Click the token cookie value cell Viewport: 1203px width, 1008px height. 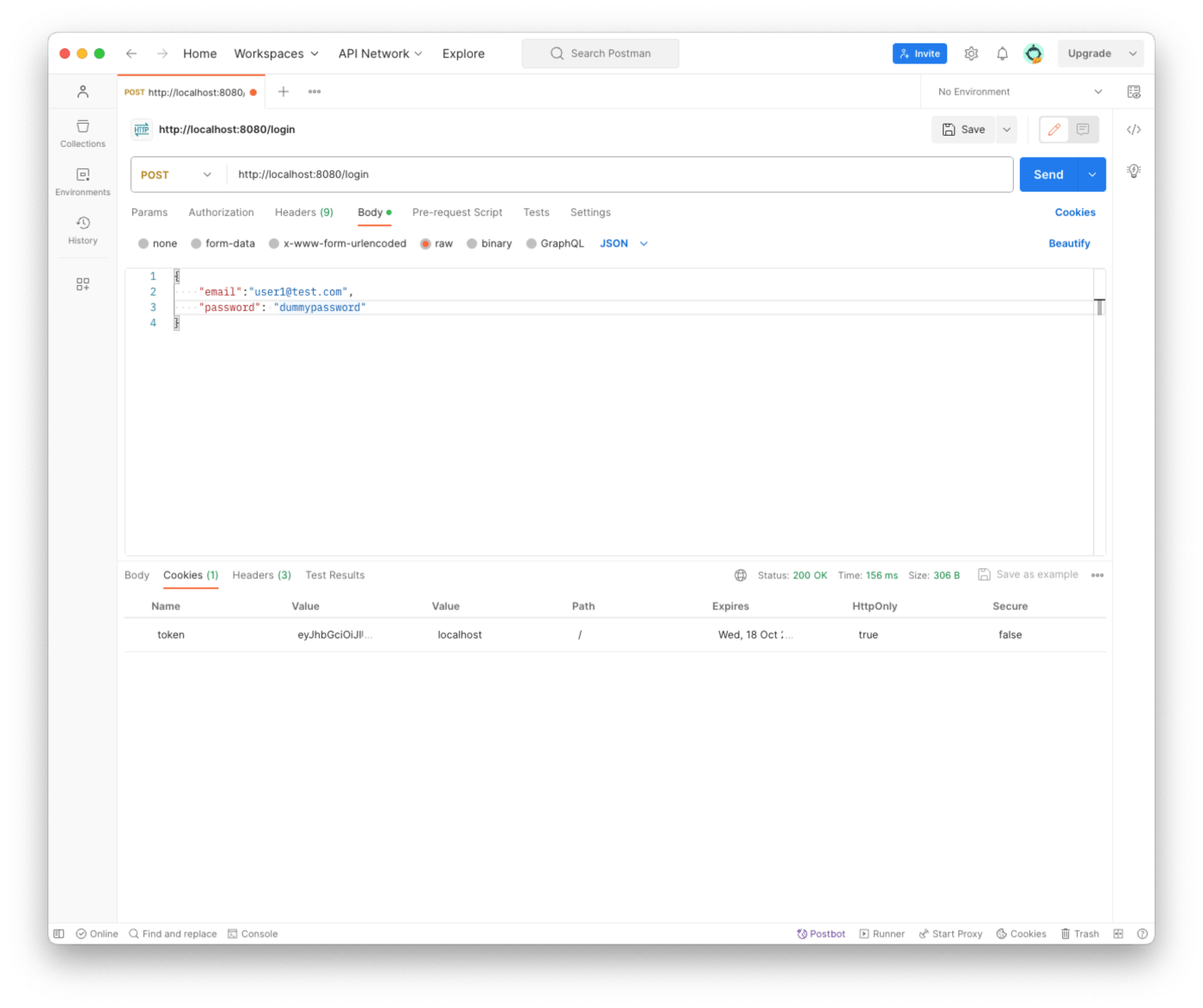pos(334,635)
